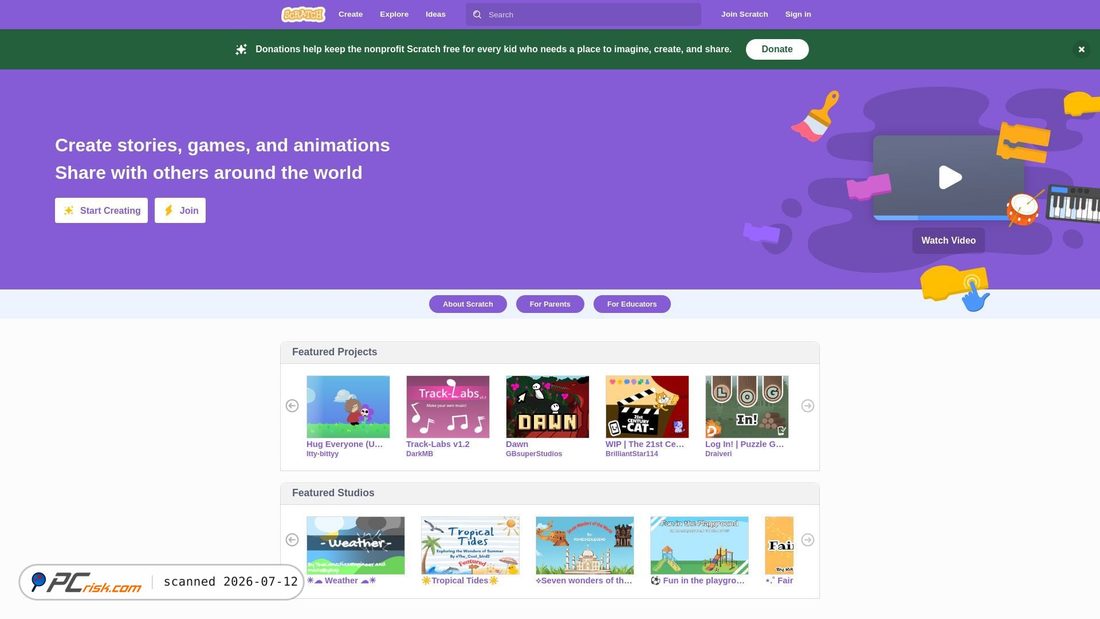Show next Featured Studios with right arrow
The width and height of the screenshot is (1100, 619).
[807, 540]
